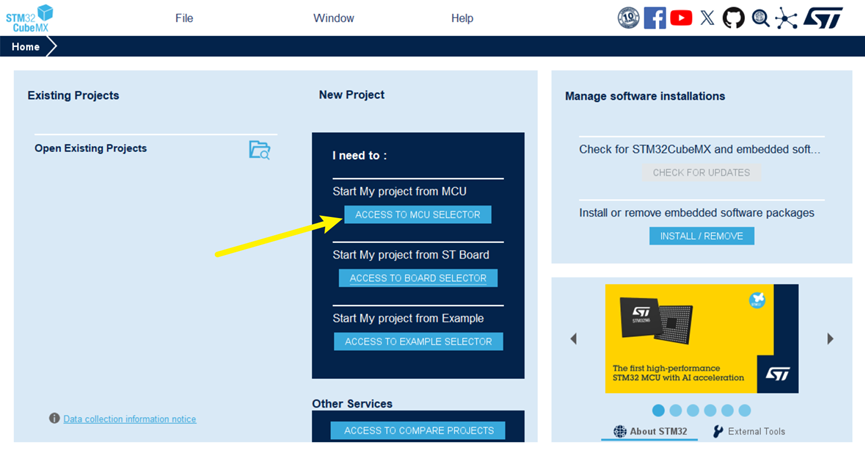The height and width of the screenshot is (456, 865).
Task: Open the X social media icon
Action: (x=707, y=18)
